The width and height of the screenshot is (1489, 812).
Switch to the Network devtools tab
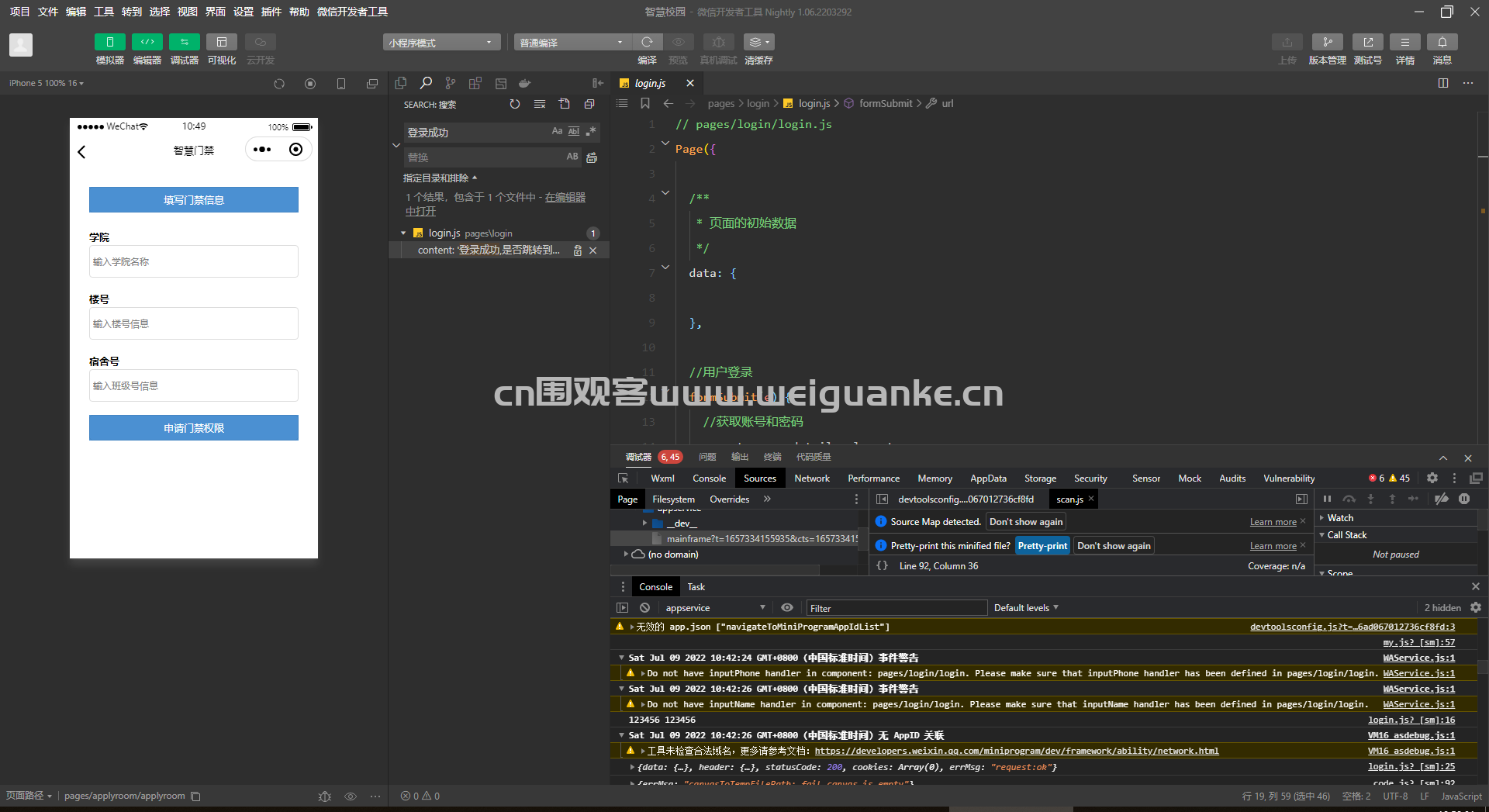[x=812, y=479]
